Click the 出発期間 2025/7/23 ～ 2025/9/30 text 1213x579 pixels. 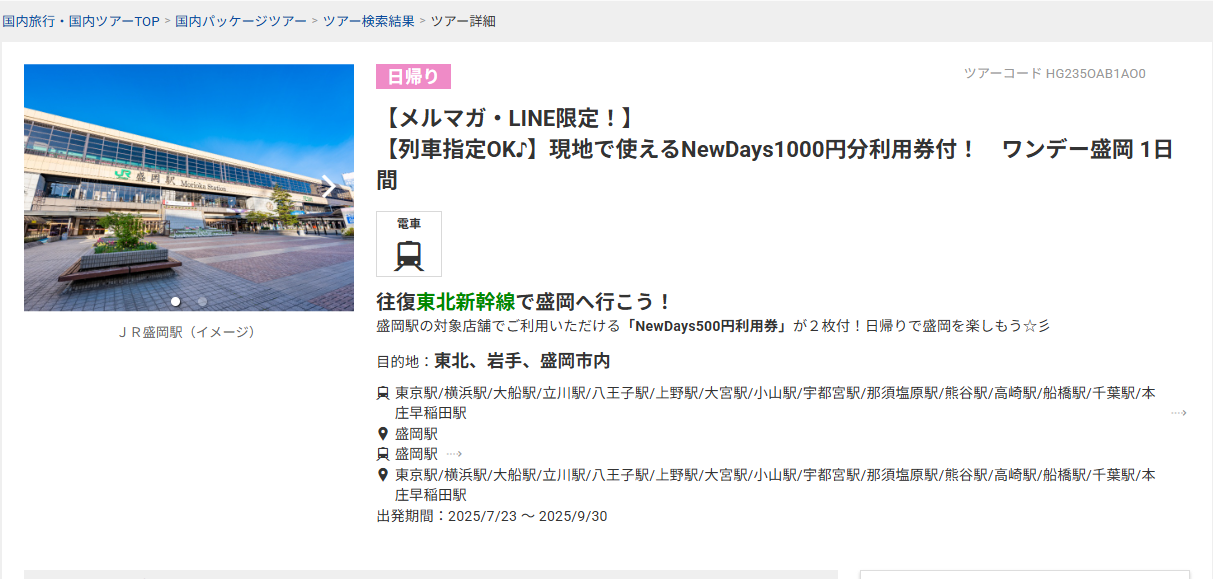click(492, 517)
